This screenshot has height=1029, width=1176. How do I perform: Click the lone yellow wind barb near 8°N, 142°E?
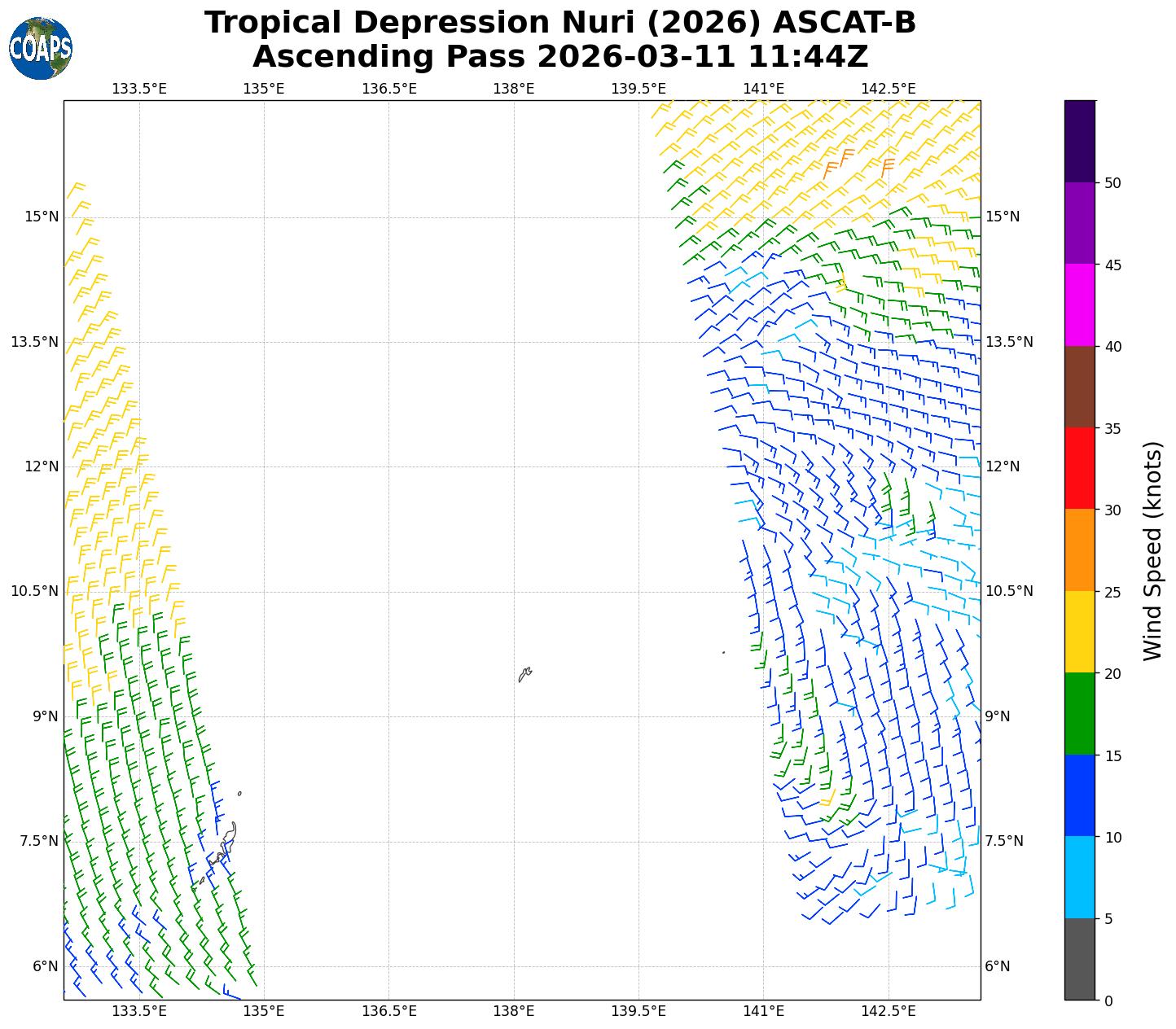pos(829,797)
